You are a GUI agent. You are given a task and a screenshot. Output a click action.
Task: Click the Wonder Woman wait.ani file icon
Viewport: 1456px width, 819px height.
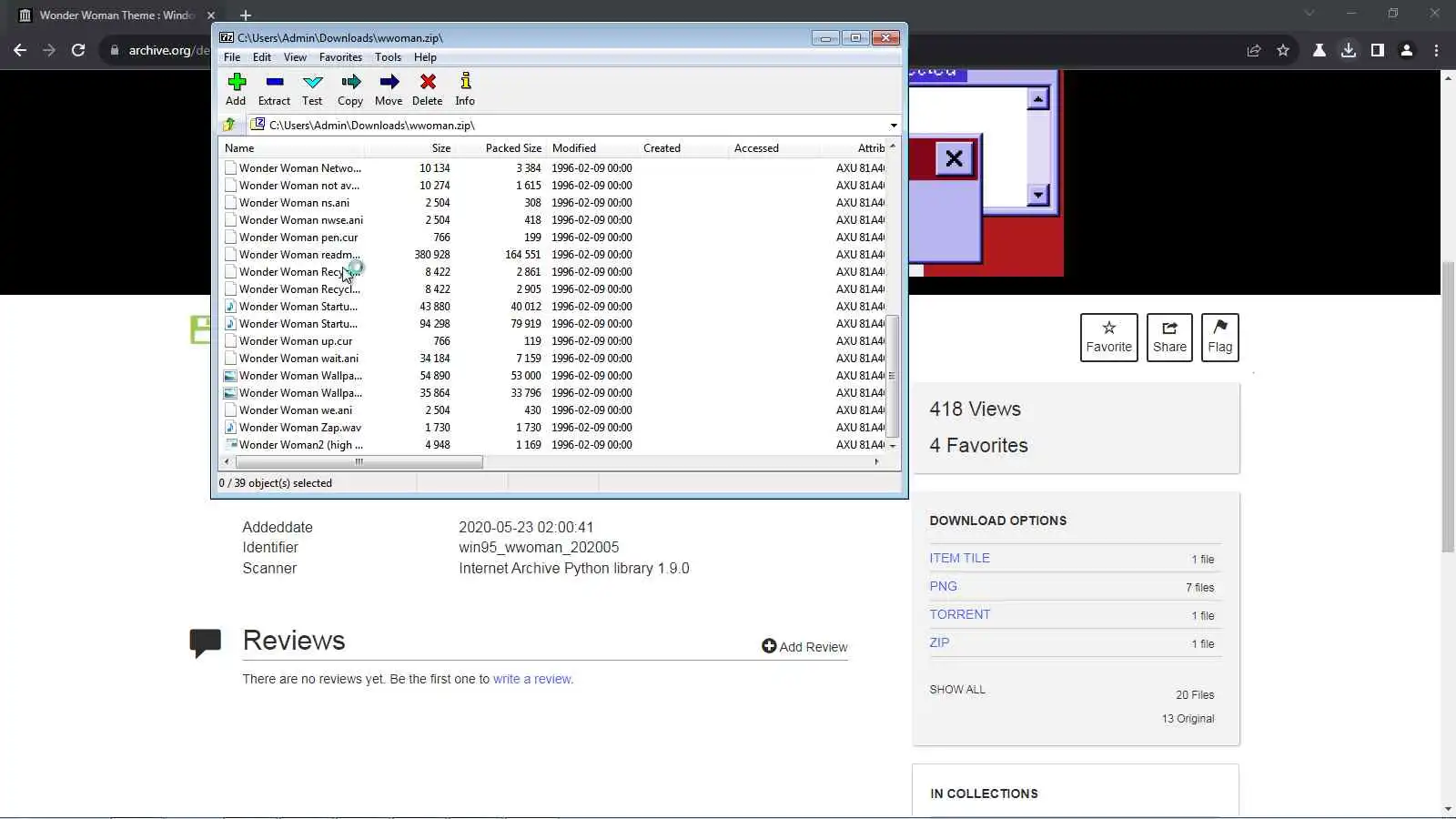[x=230, y=359]
